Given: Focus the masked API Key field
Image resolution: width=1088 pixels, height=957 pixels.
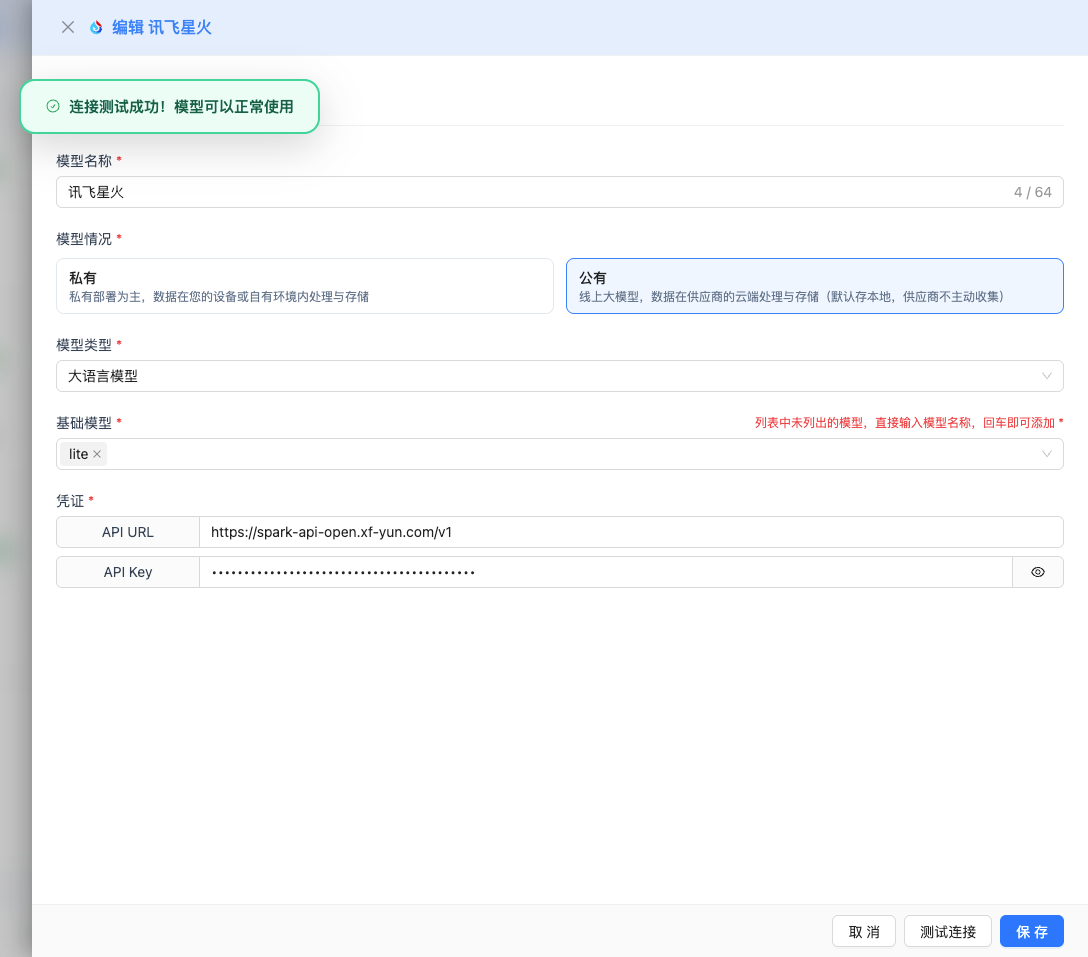Looking at the screenshot, I should tap(605, 572).
